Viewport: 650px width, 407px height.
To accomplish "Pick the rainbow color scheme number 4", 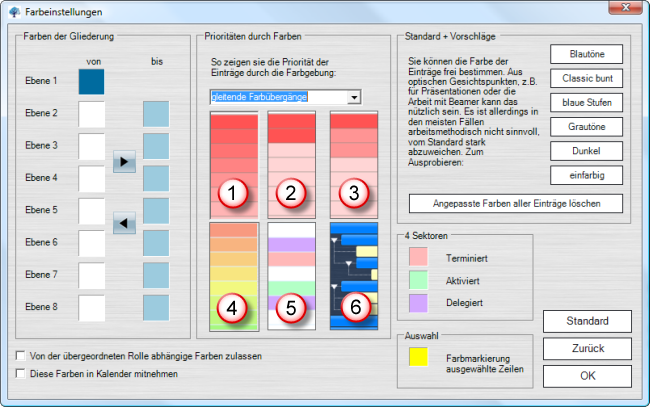I will pyautogui.click(x=233, y=276).
